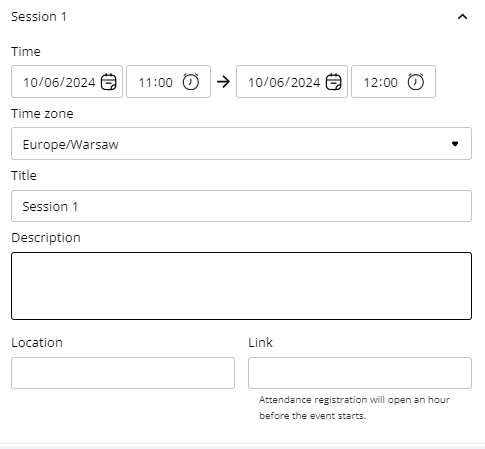Click the Link field label
The height and width of the screenshot is (449, 485).
point(261,343)
